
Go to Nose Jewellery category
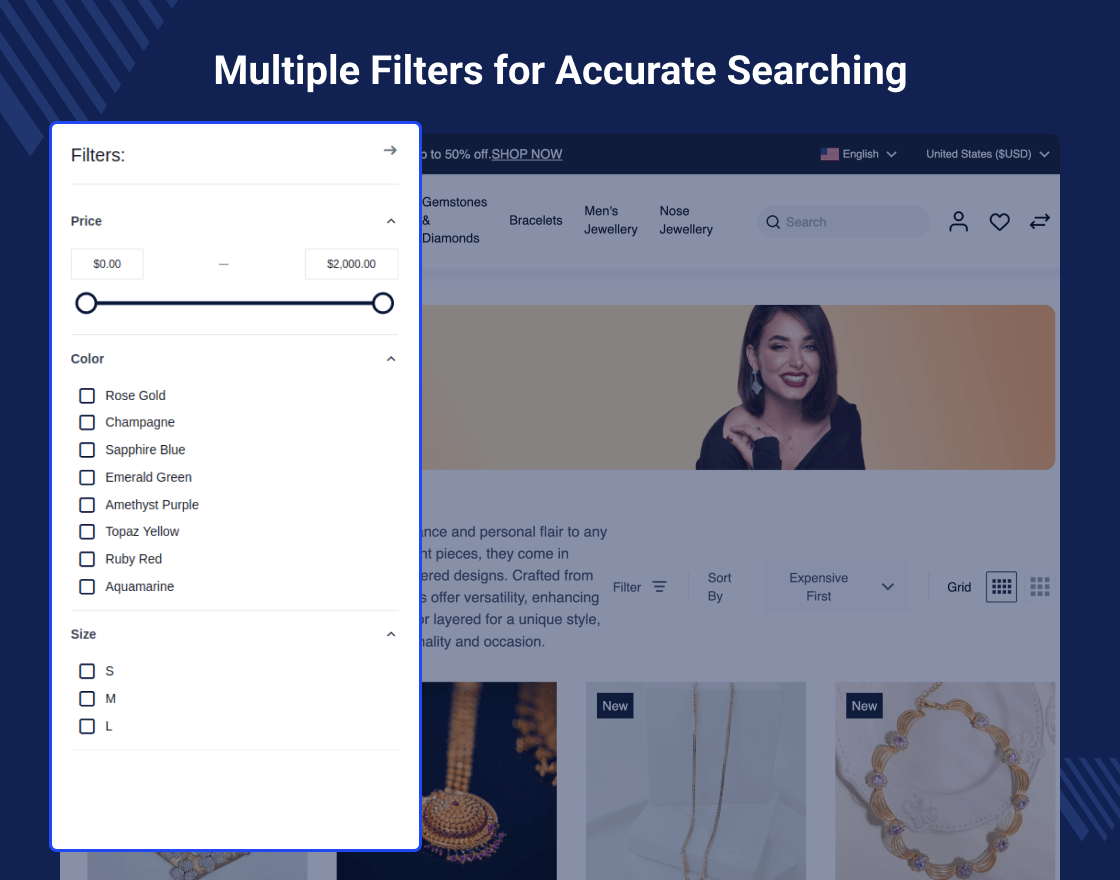coord(686,220)
